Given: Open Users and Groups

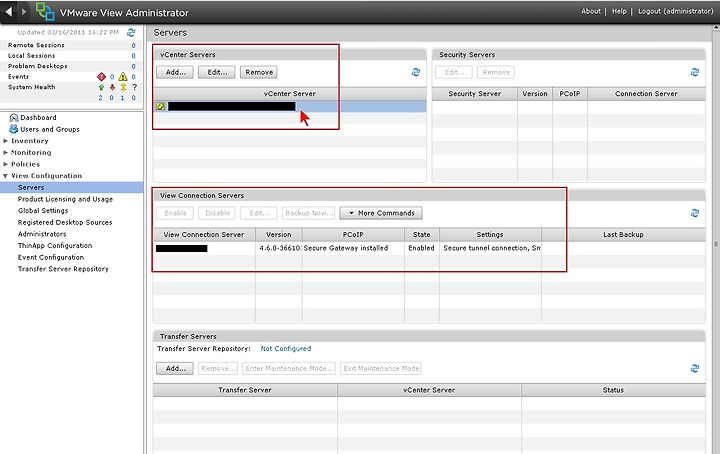Looking at the screenshot, I should point(50,129).
